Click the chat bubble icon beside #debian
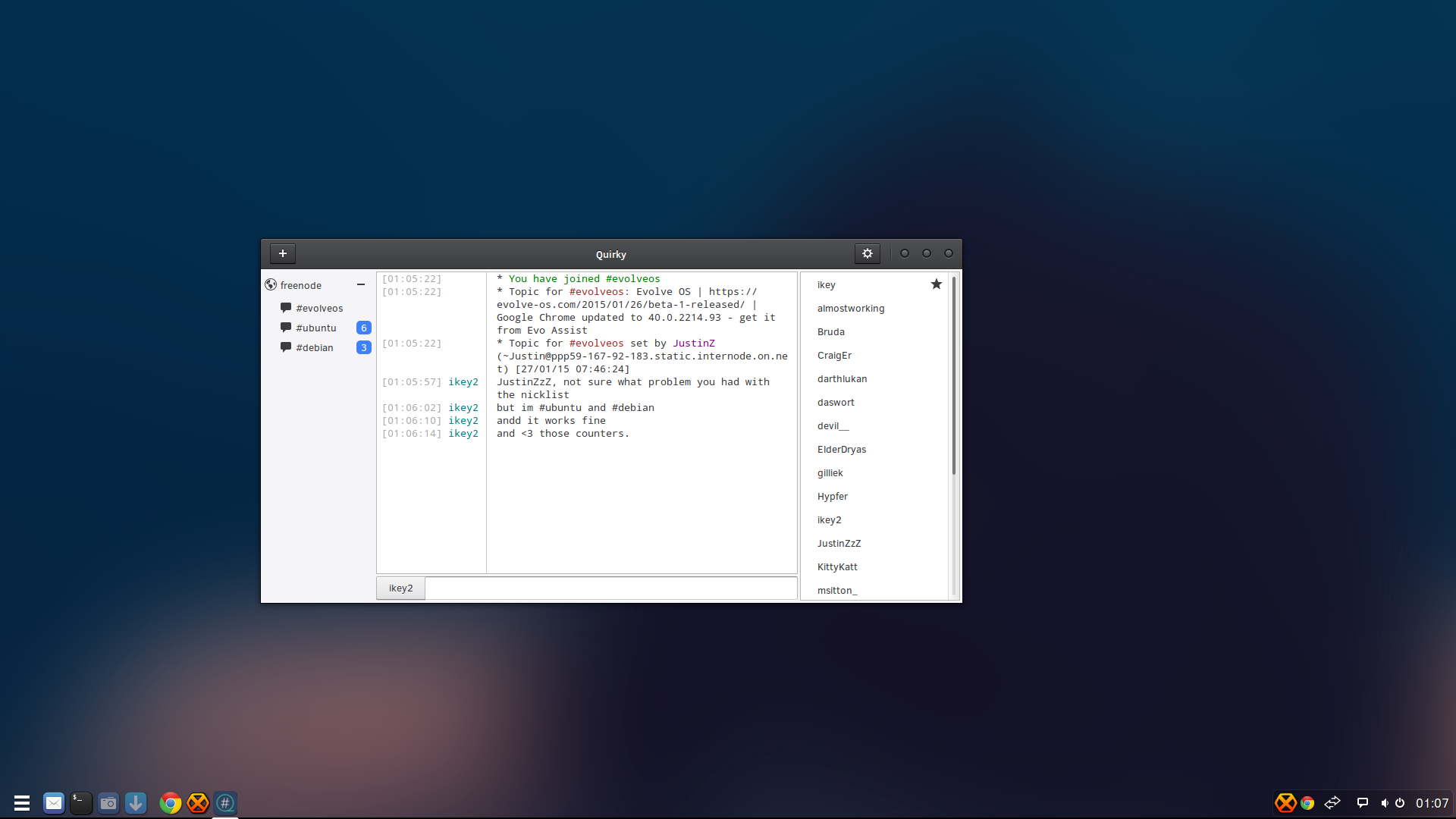 (x=286, y=347)
